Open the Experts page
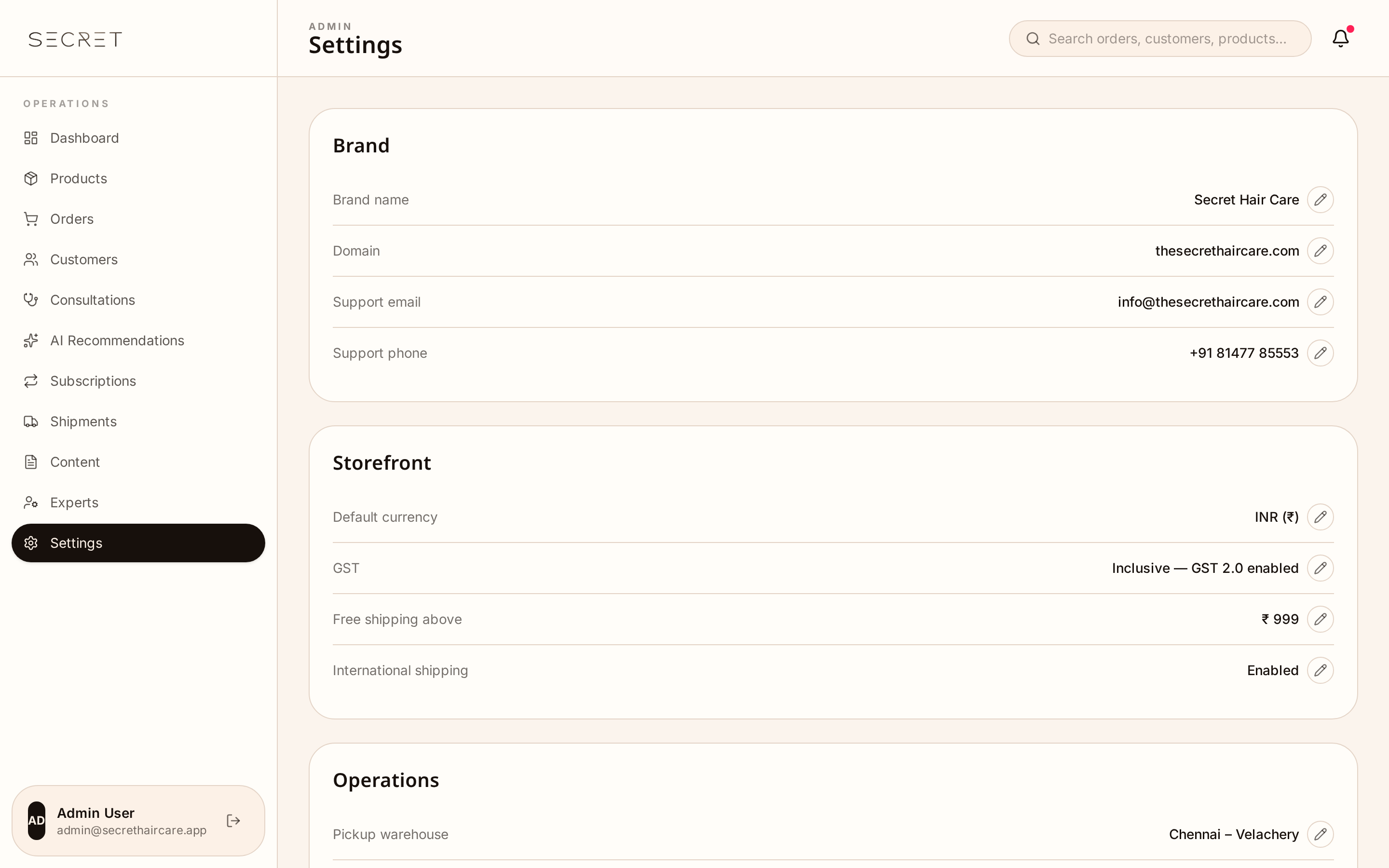This screenshot has width=1389, height=868. pos(138,502)
